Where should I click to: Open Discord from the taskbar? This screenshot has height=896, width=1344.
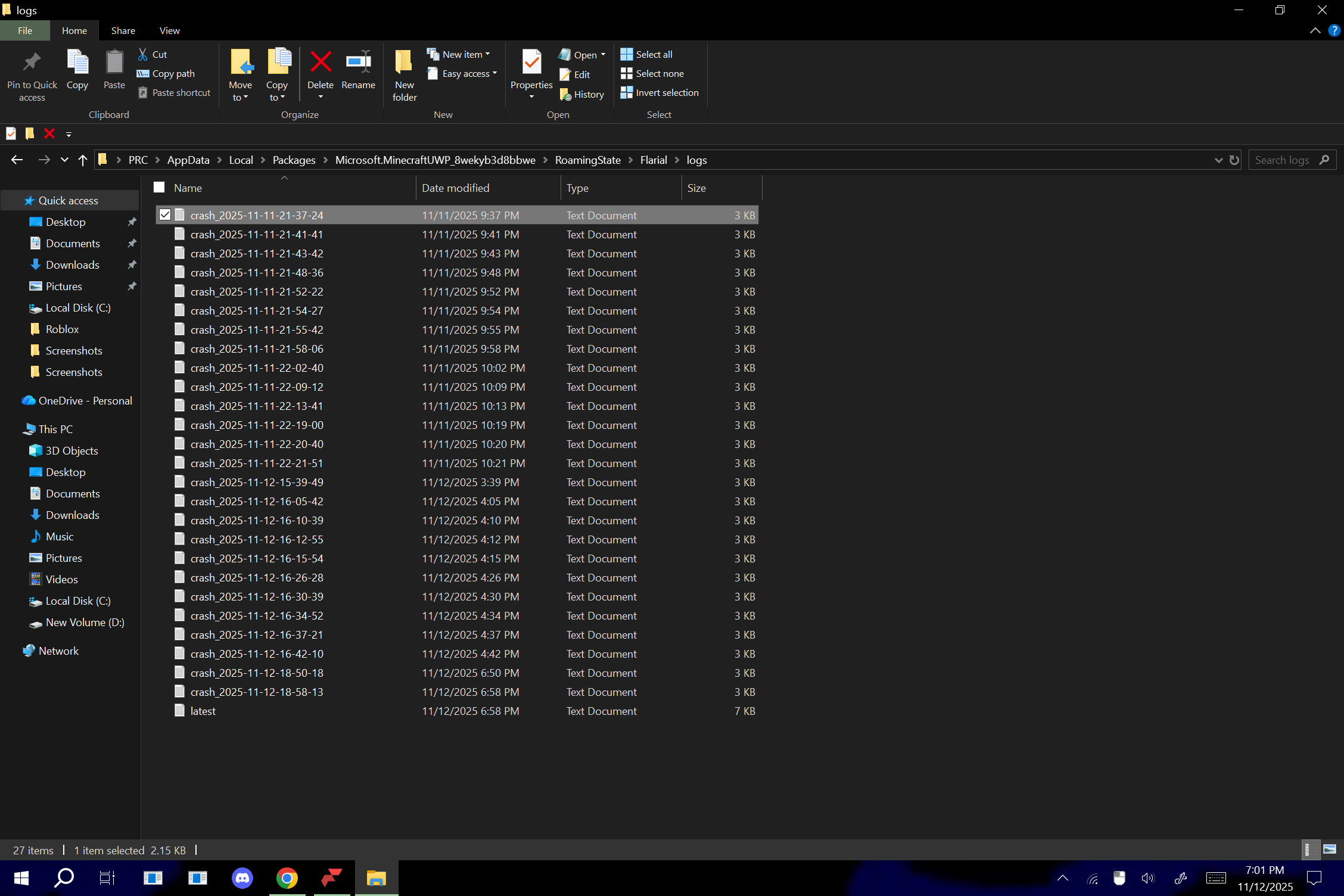242,878
